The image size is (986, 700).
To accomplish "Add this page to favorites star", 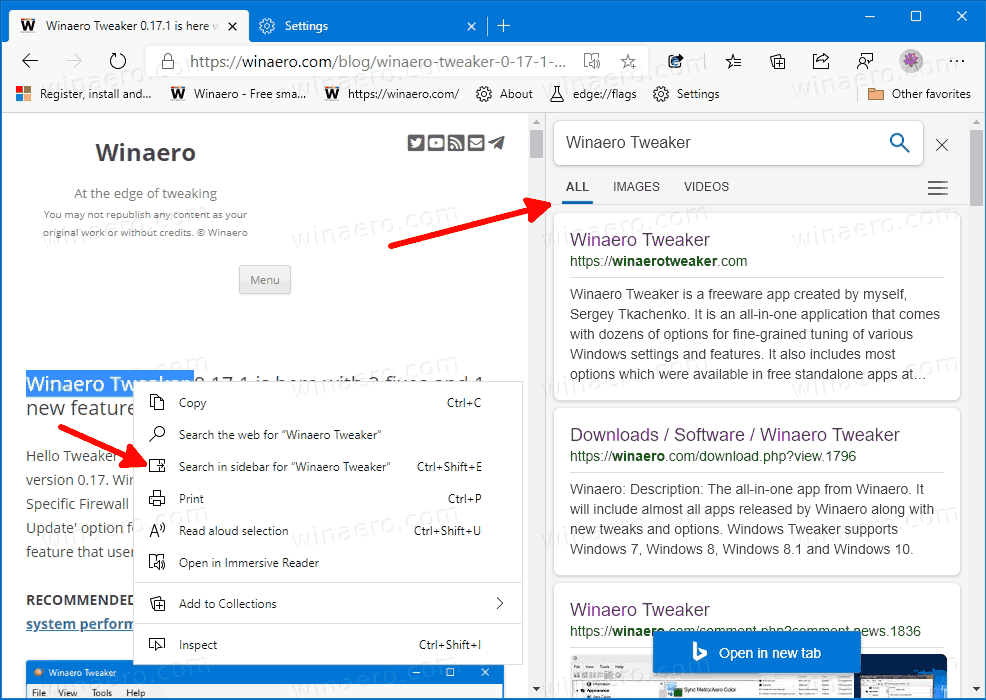I will click(628, 61).
